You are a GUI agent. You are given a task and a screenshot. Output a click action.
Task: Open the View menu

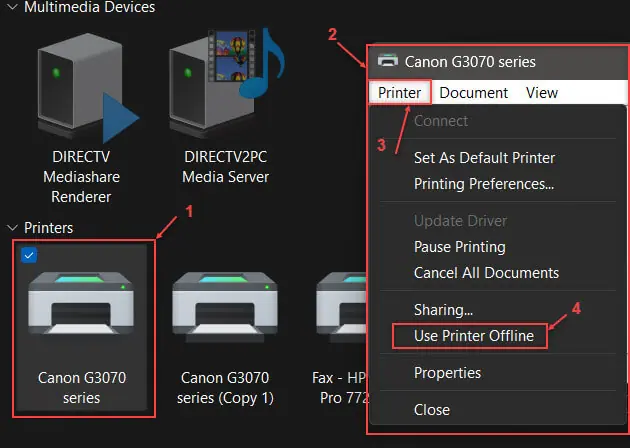[x=542, y=93]
